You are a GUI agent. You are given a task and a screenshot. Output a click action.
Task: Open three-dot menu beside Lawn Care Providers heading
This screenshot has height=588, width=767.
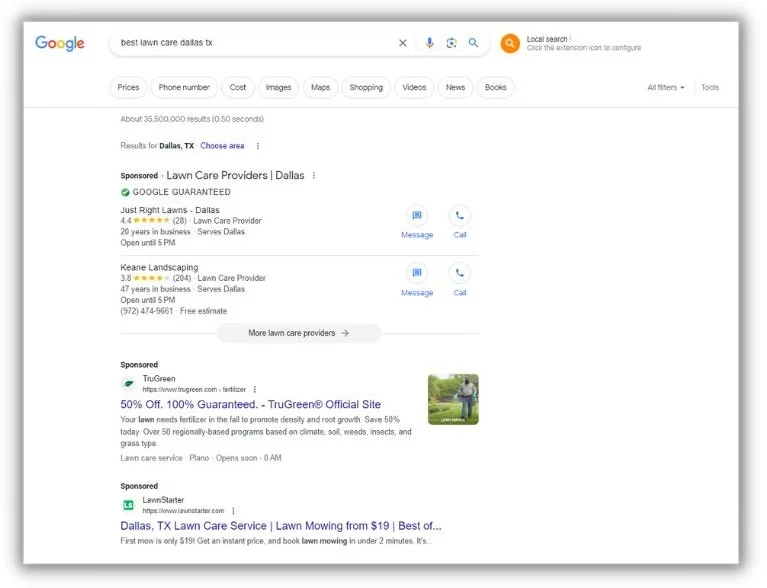coord(314,176)
